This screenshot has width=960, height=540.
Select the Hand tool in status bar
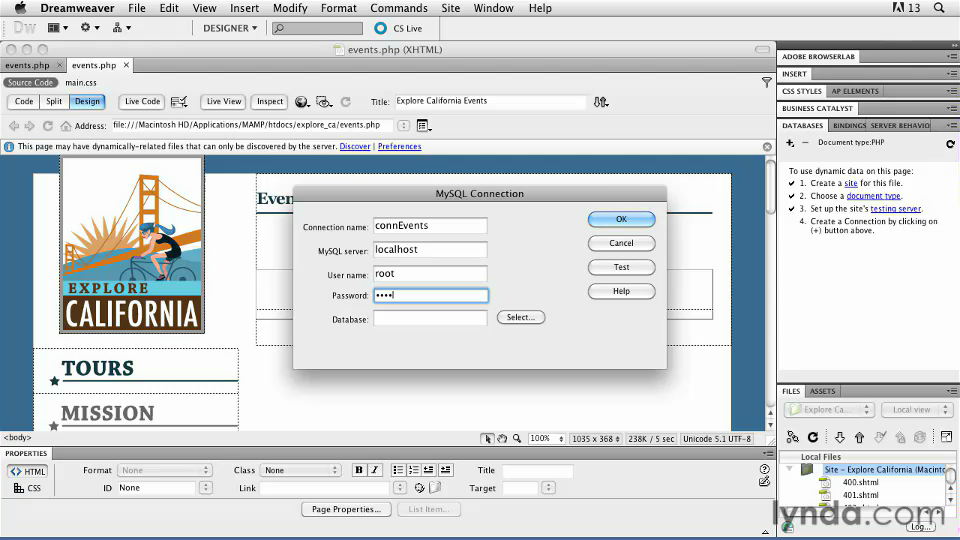pos(502,438)
